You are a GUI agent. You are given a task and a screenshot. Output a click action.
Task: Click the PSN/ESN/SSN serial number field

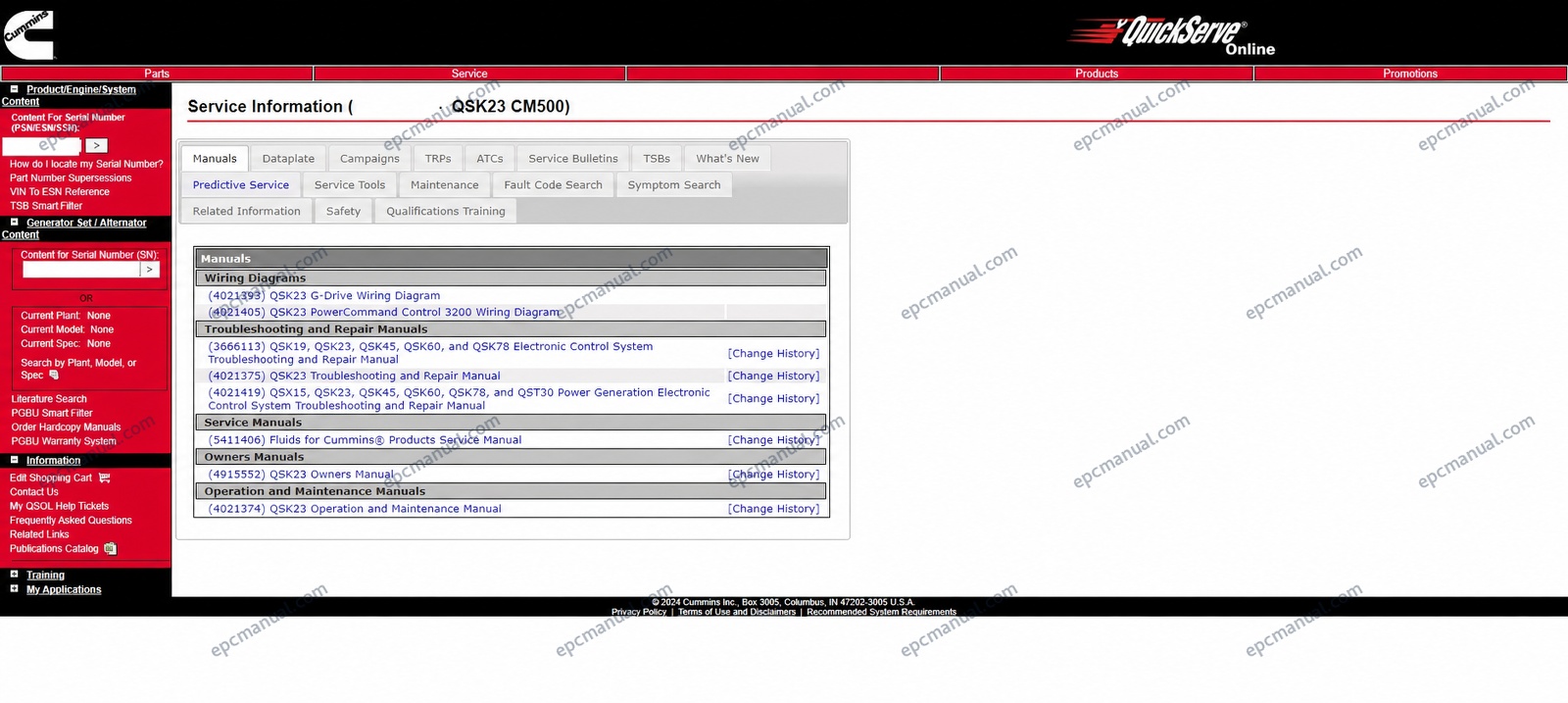[x=42, y=145]
